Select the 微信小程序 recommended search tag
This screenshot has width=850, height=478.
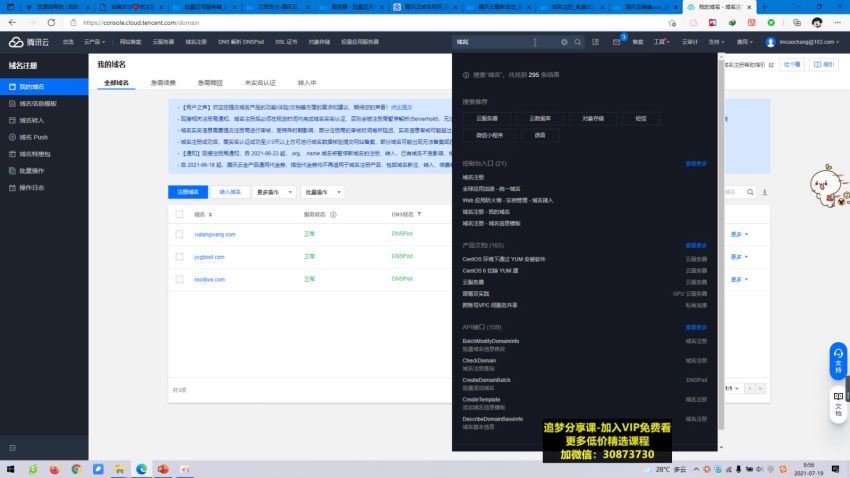pyautogui.click(x=490, y=135)
